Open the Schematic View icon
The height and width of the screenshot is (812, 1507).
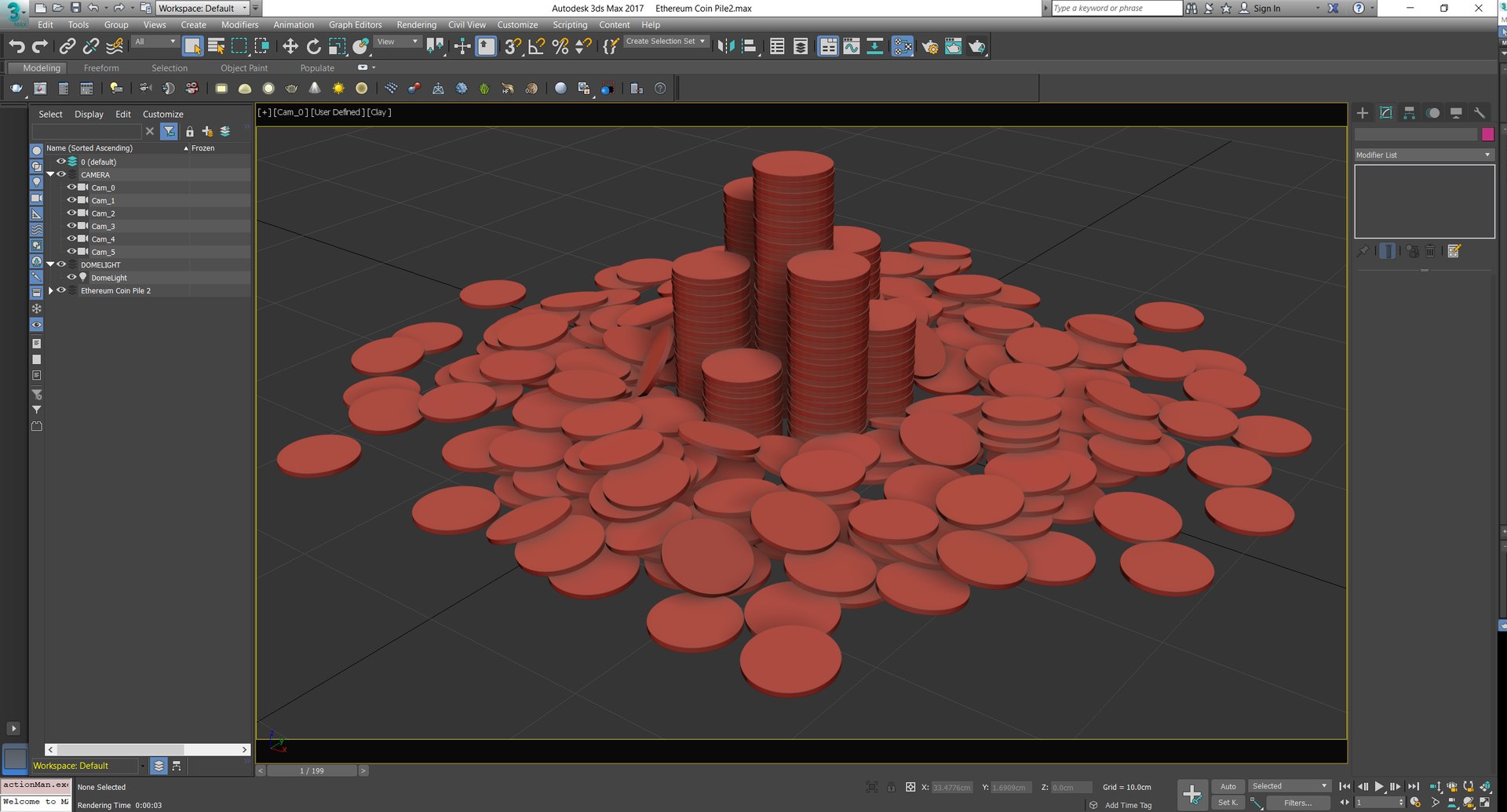click(875, 47)
